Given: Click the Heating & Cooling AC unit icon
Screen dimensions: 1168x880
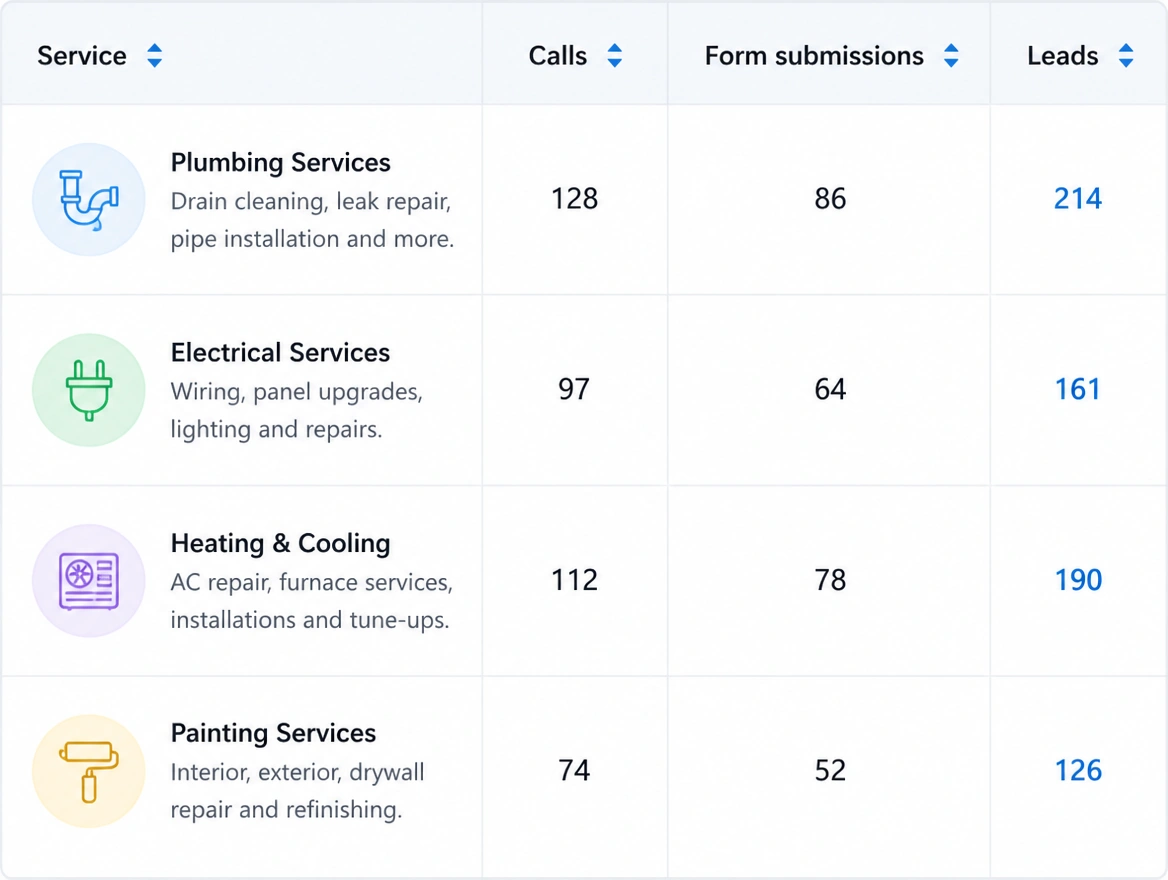Looking at the screenshot, I should [x=89, y=580].
